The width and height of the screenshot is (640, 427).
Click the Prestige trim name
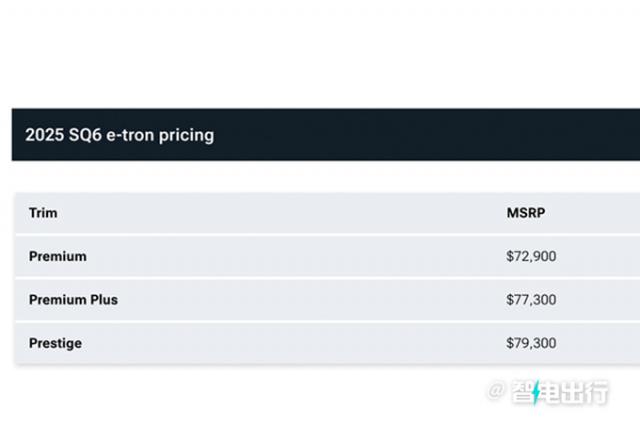[55, 343]
